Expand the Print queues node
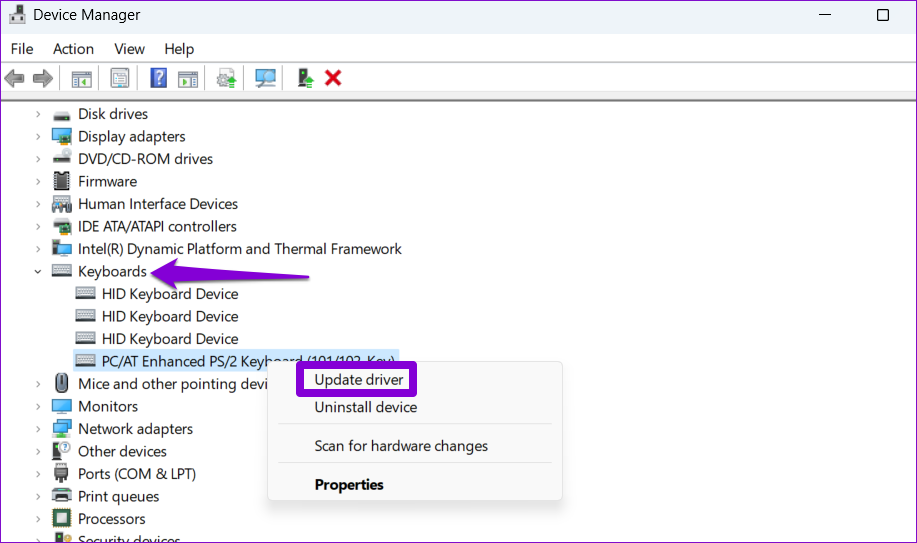The image size is (917, 543). tap(38, 496)
